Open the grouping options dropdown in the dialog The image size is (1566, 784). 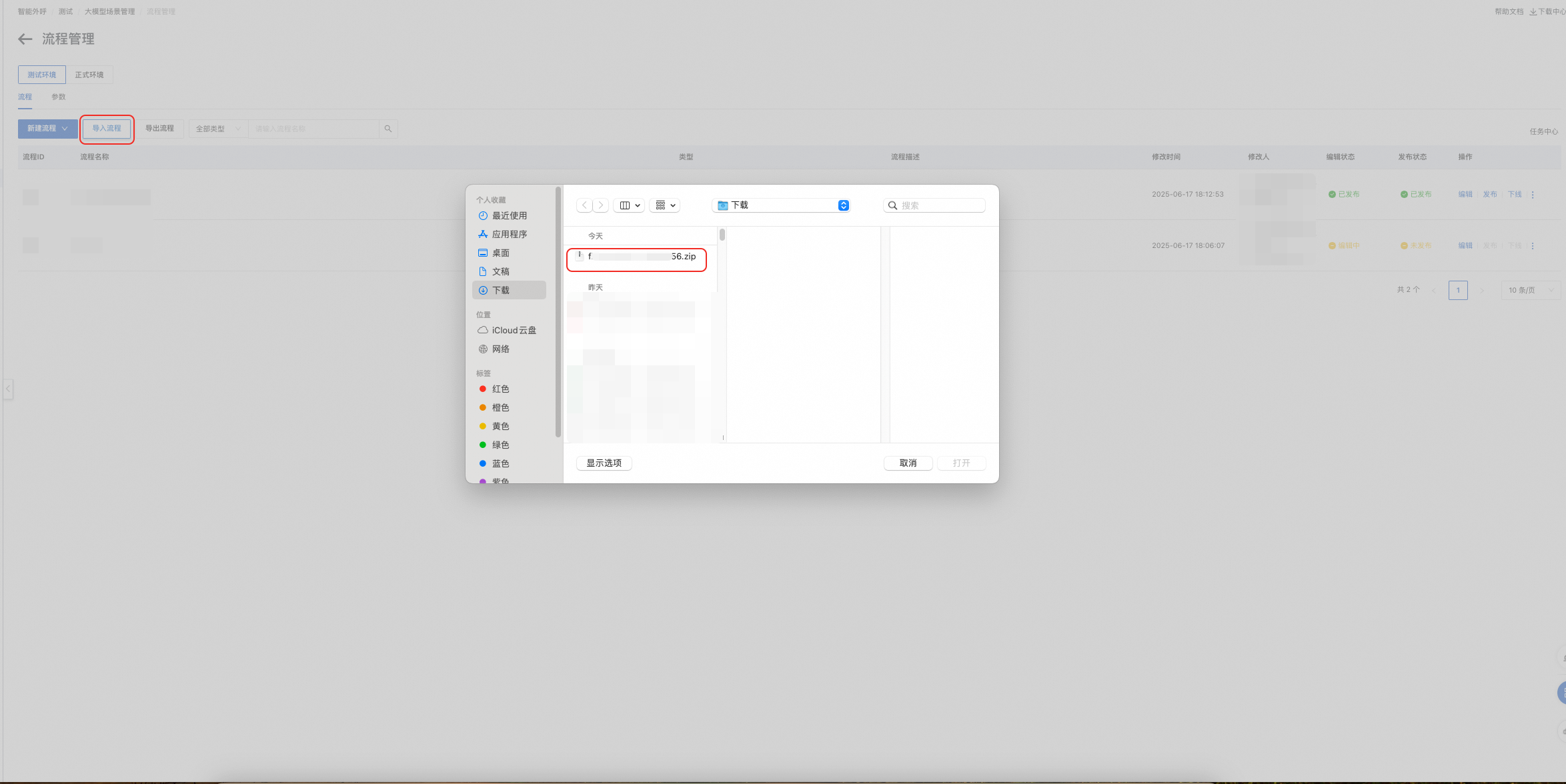(665, 205)
